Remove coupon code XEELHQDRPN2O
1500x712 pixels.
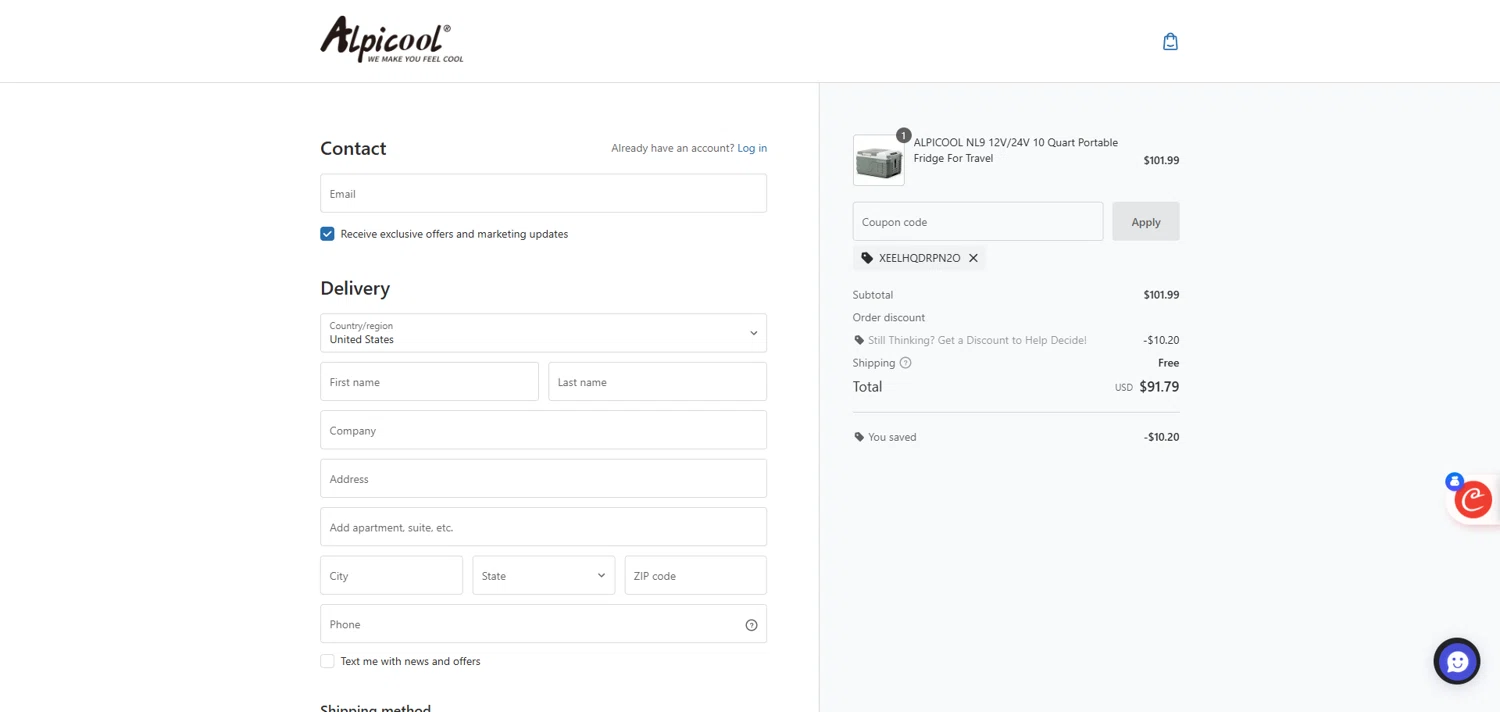coord(973,258)
